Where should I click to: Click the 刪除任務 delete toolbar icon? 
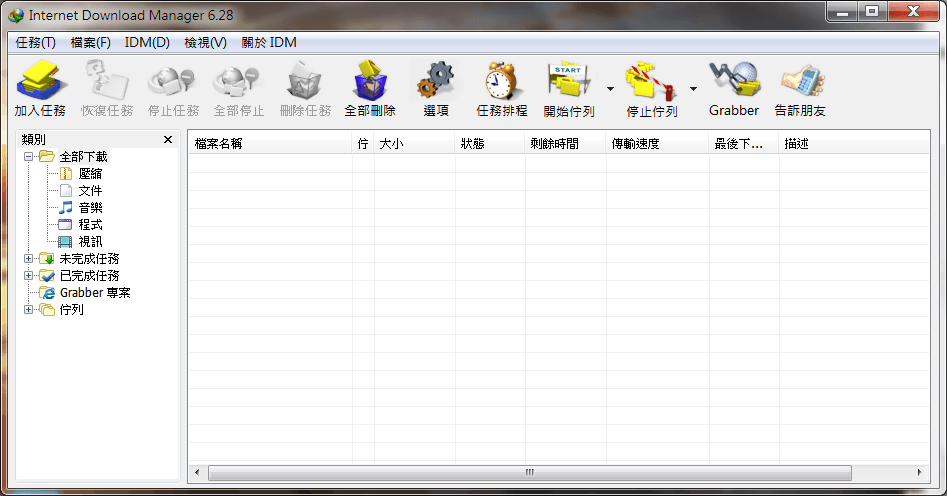305,80
